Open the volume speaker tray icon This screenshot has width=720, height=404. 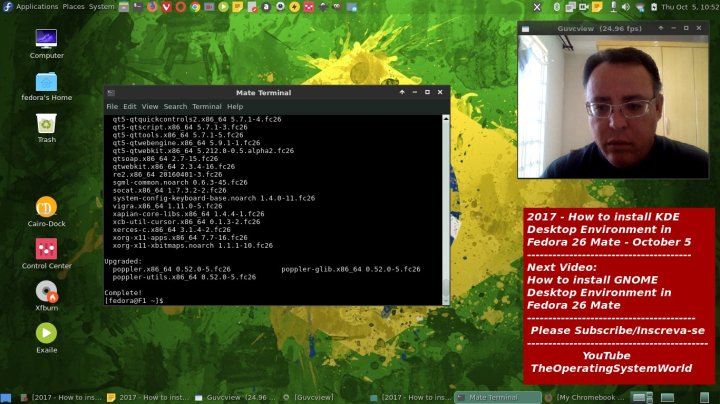625,6
